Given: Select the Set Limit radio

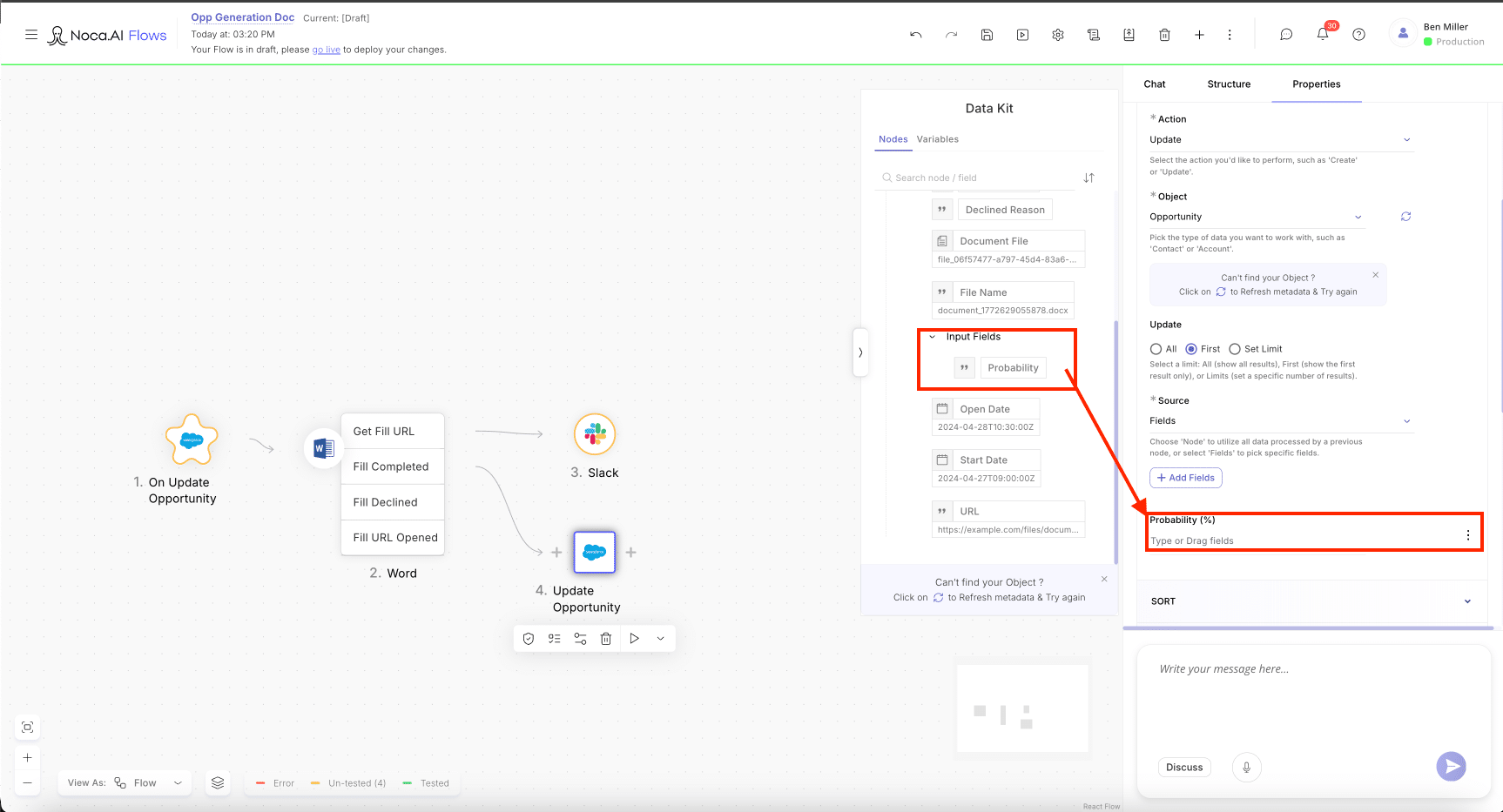Looking at the screenshot, I should (1235, 349).
